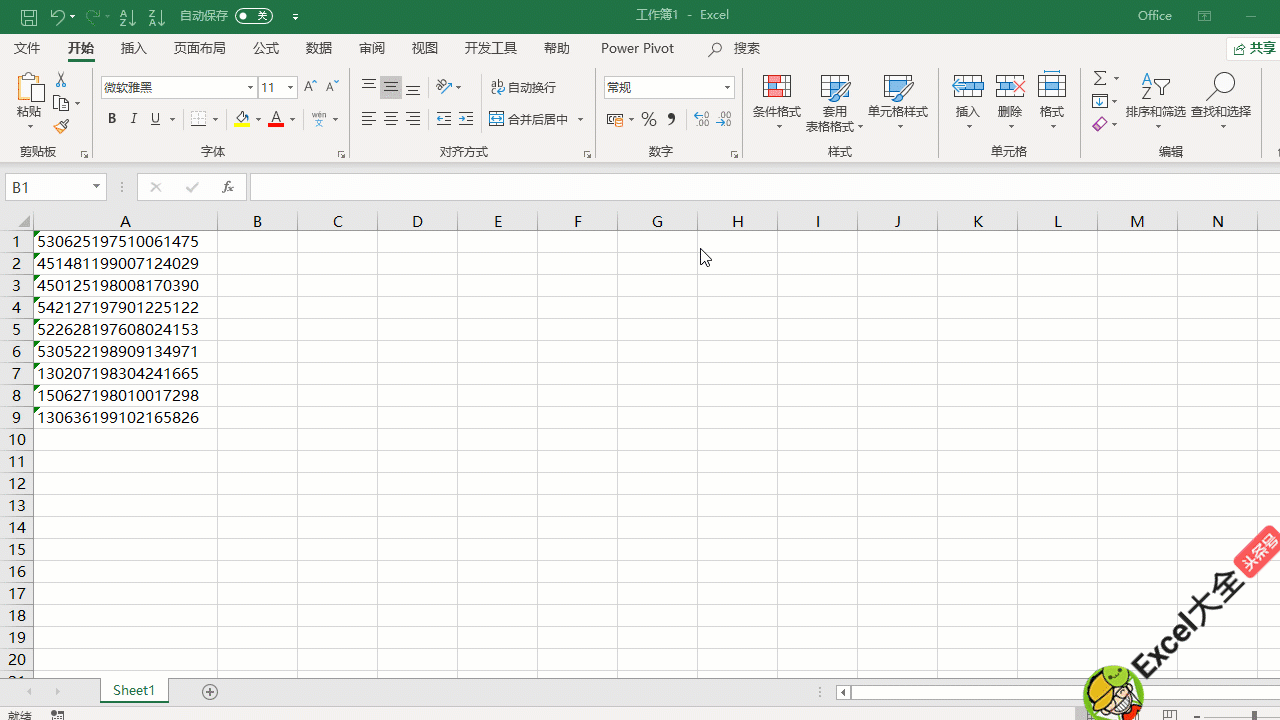This screenshot has height=720, width=1280.
Task: Toggle the AutoSave switch
Action: click(x=254, y=16)
